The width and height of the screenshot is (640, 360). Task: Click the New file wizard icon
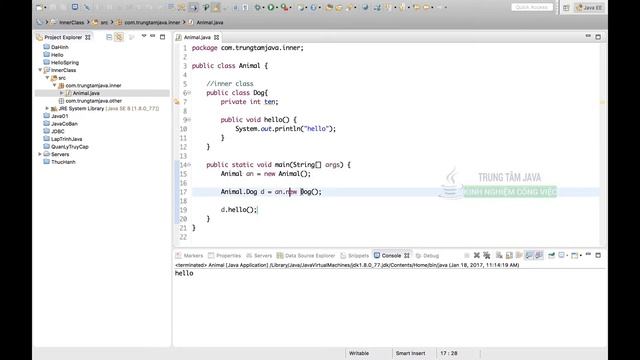click(39, 7)
